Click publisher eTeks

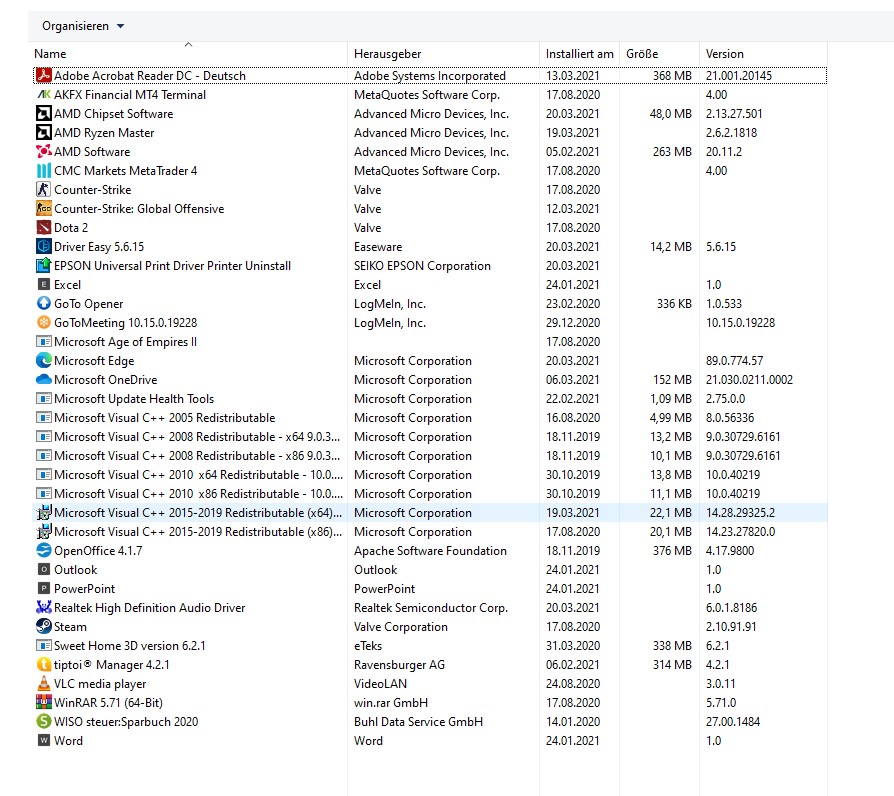pyautogui.click(x=368, y=645)
